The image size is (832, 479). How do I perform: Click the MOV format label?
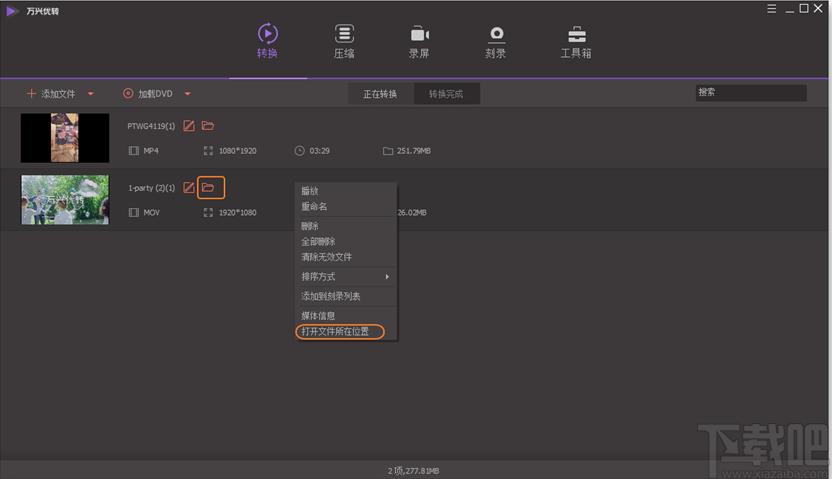point(151,212)
